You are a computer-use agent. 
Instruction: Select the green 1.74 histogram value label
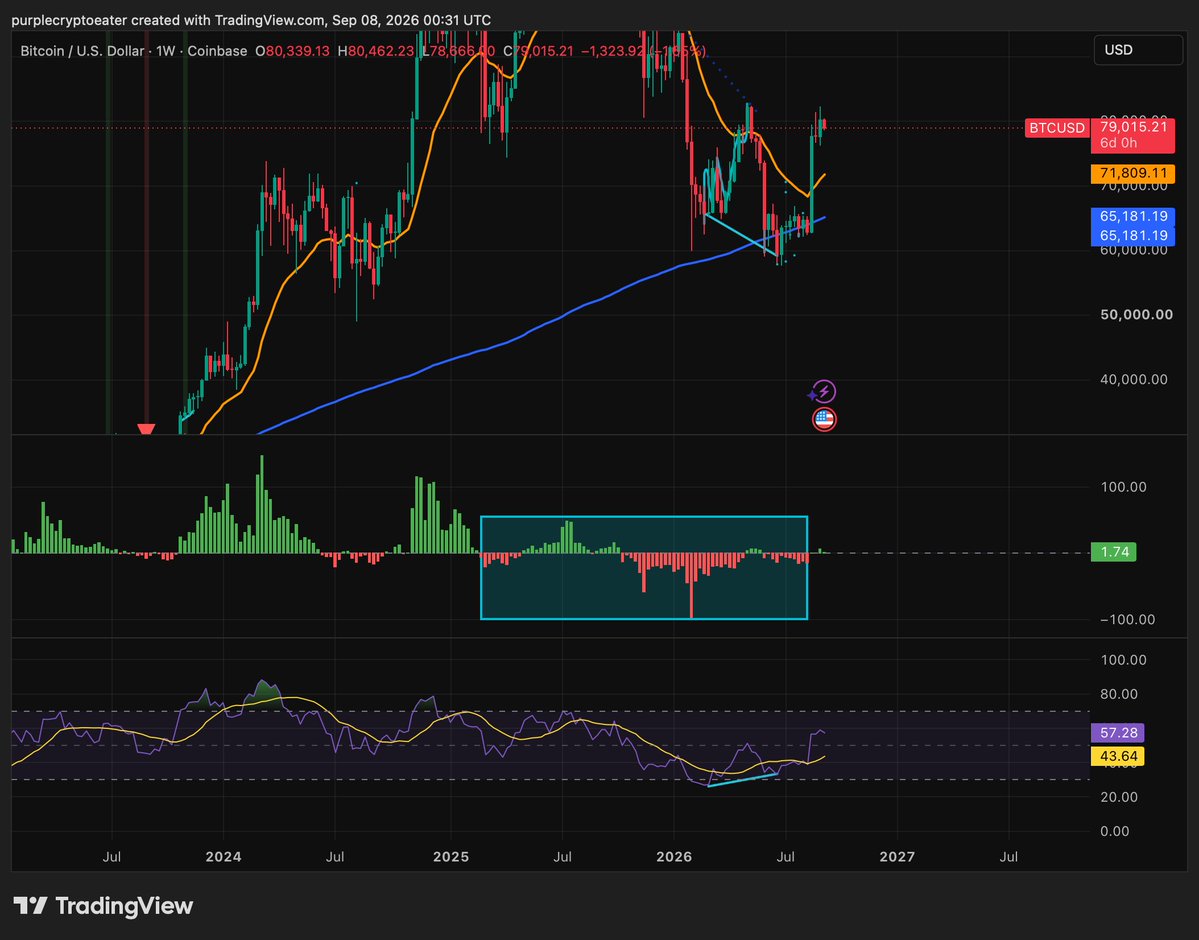coord(1113,552)
